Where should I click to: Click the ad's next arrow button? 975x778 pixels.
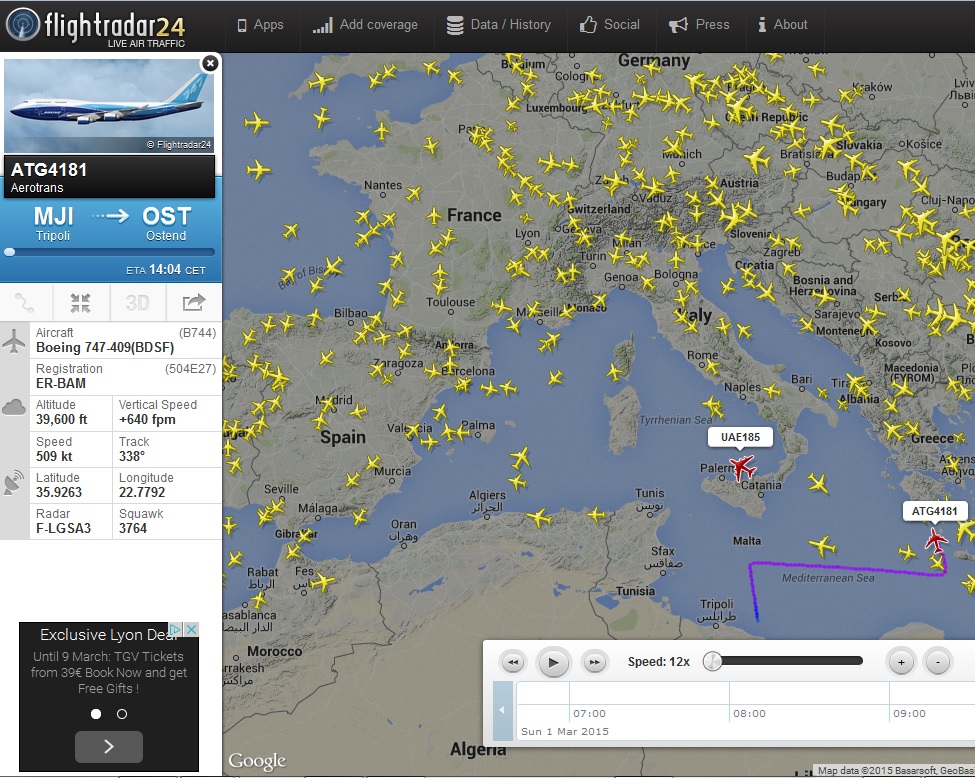click(x=109, y=746)
